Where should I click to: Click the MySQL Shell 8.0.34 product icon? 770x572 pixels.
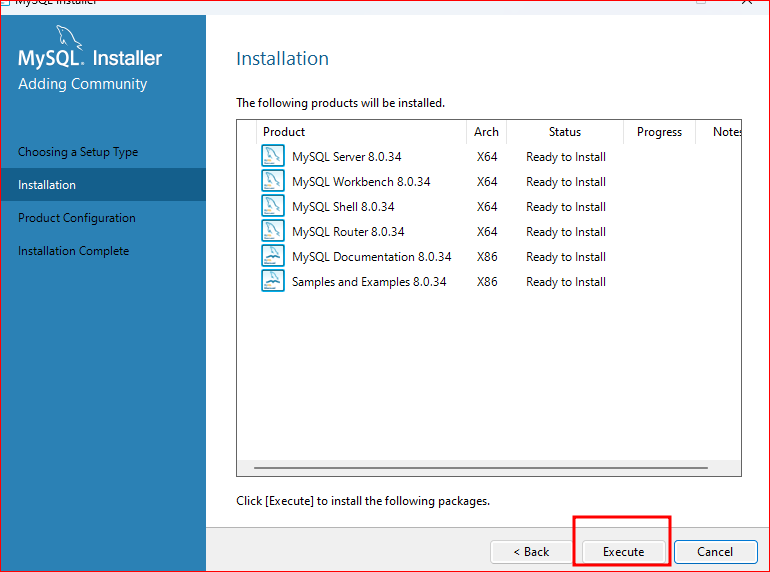click(x=273, y=206)
